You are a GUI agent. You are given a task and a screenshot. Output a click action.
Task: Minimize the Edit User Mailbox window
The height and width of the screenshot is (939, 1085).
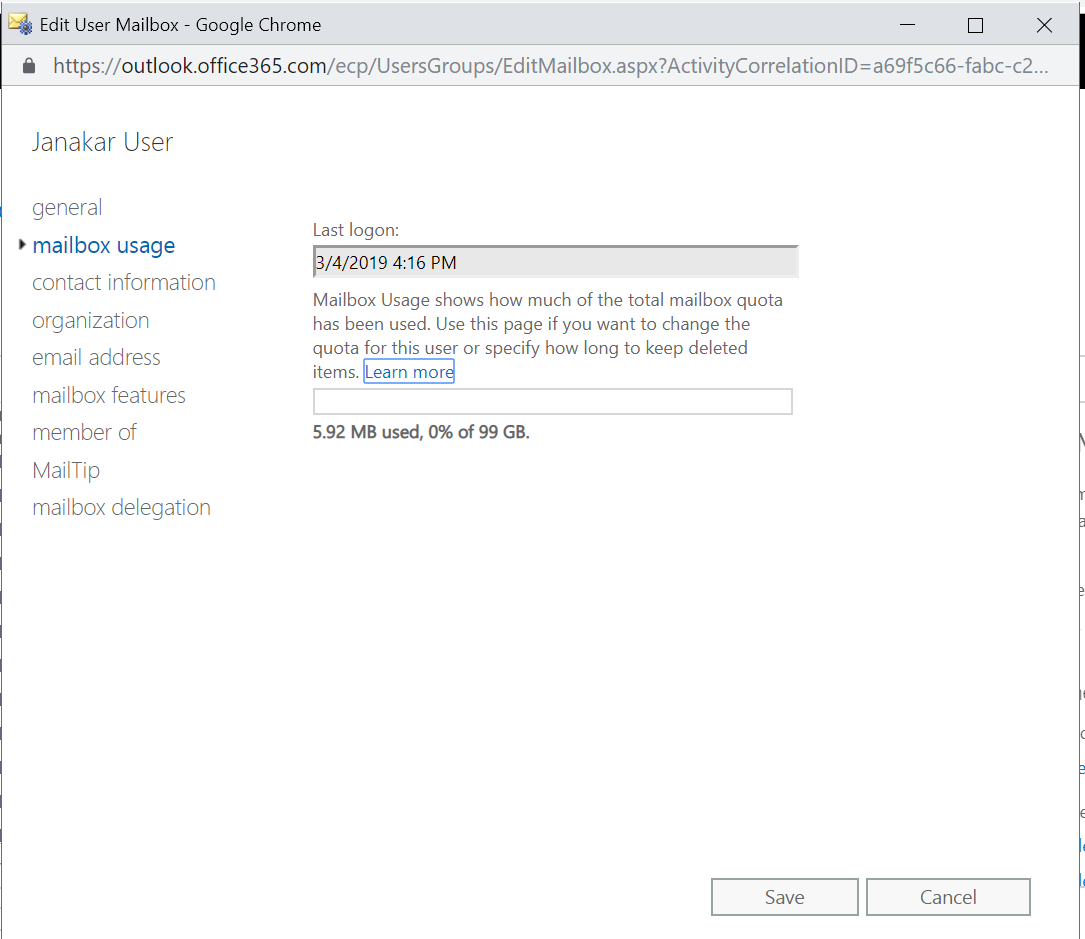click(x=908, y=25)
